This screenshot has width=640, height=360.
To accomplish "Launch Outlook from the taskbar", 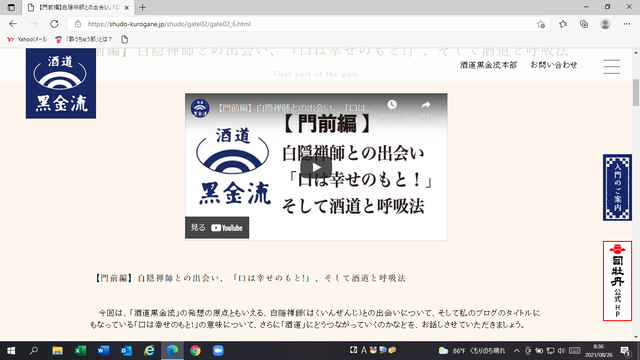I will tap(127, 351).
